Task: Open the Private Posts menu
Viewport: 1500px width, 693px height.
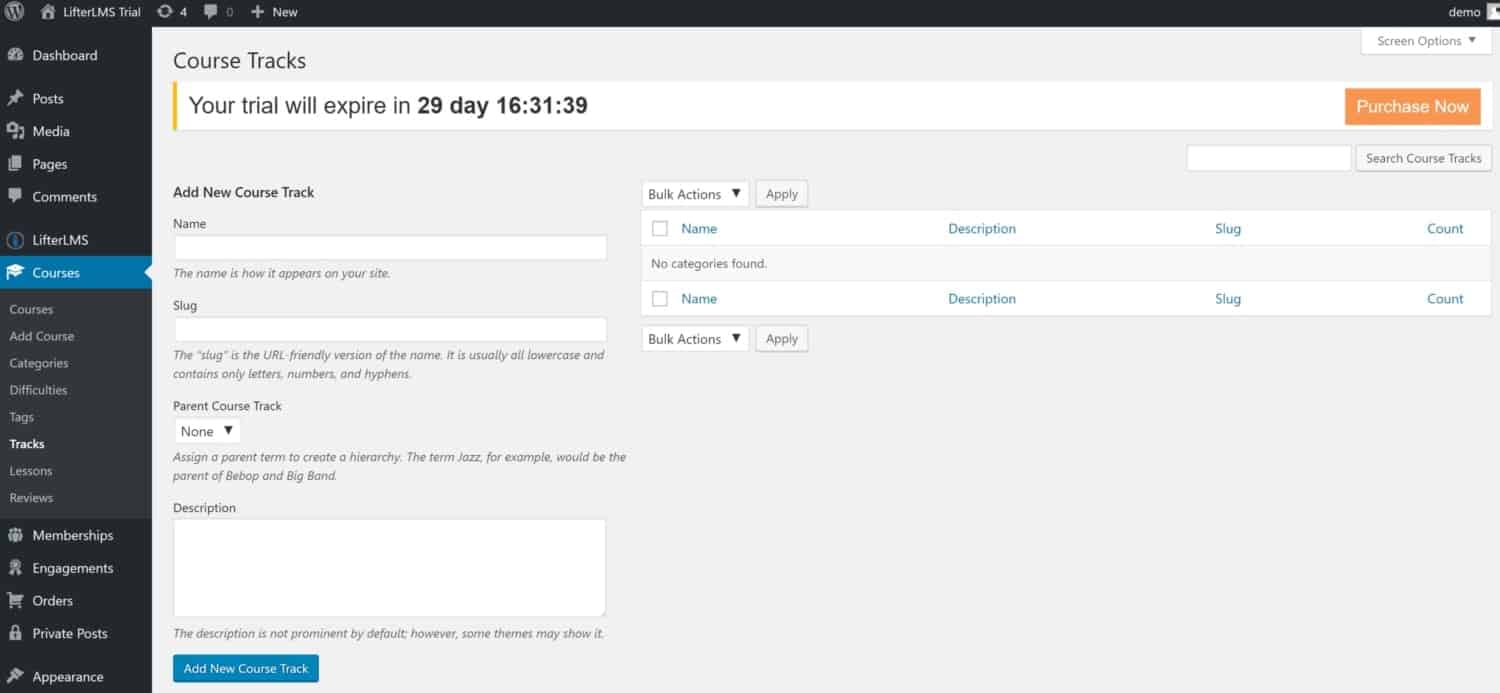Action: pyautogui.click(x=70, y=633)
